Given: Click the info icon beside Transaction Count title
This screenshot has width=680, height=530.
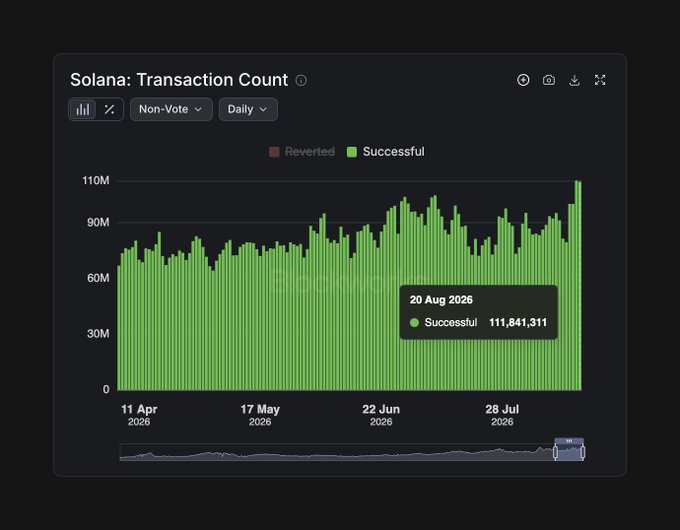Looking at the screenshot, I should point(301,80).
